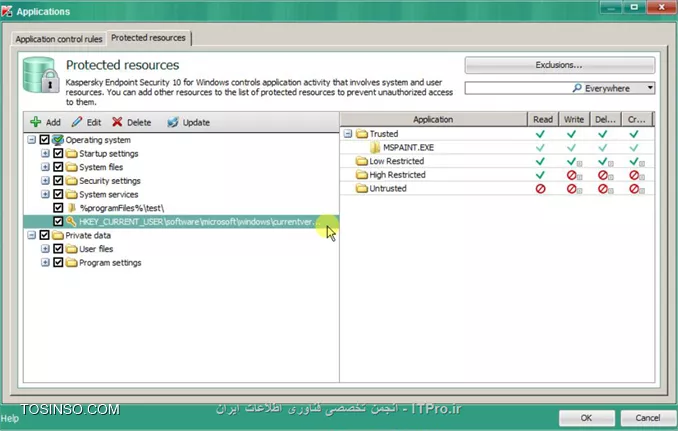678x431 pixels.
Task: Click the Low Restricted folder icon
Action: click(x=361, y=161)
